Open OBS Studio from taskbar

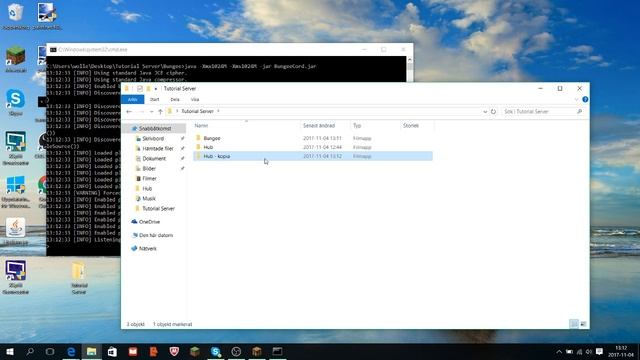coord(236,351)
